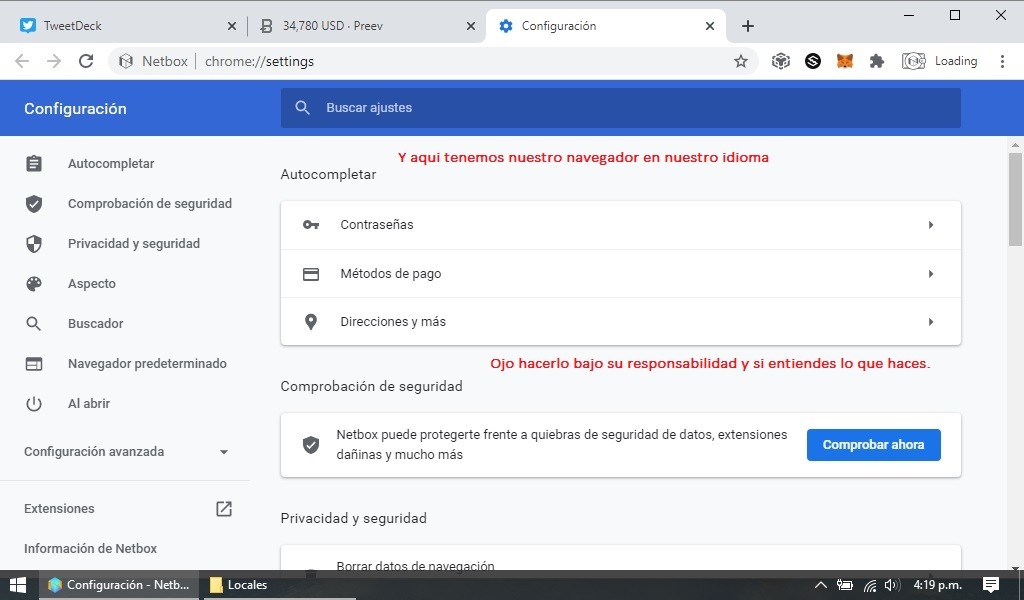Screen dimensions: 1024x600
Task: Click the back navigation arrow
Action: pyautogui.click(x=22, y=61)
